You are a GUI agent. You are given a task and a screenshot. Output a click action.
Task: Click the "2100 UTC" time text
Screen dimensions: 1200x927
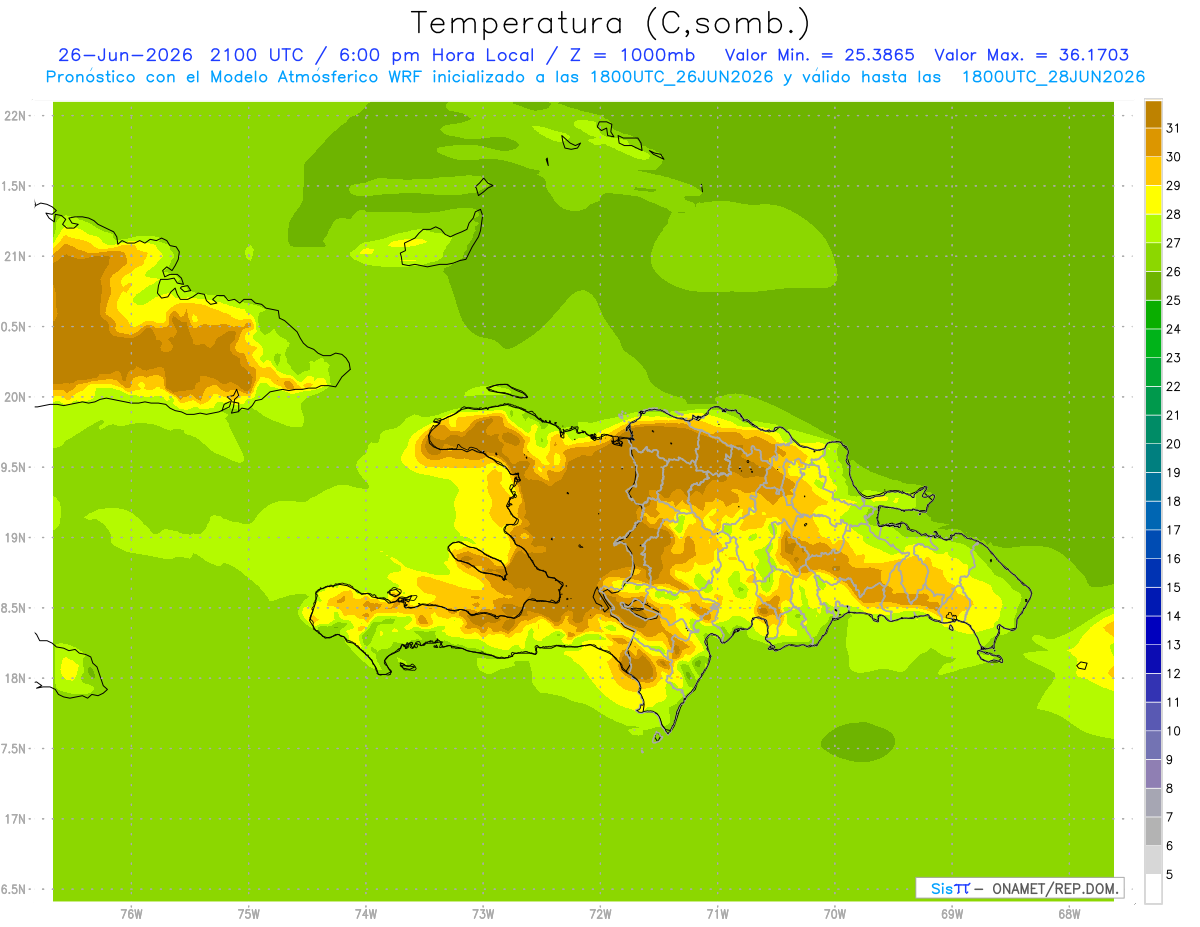[257, 55]
